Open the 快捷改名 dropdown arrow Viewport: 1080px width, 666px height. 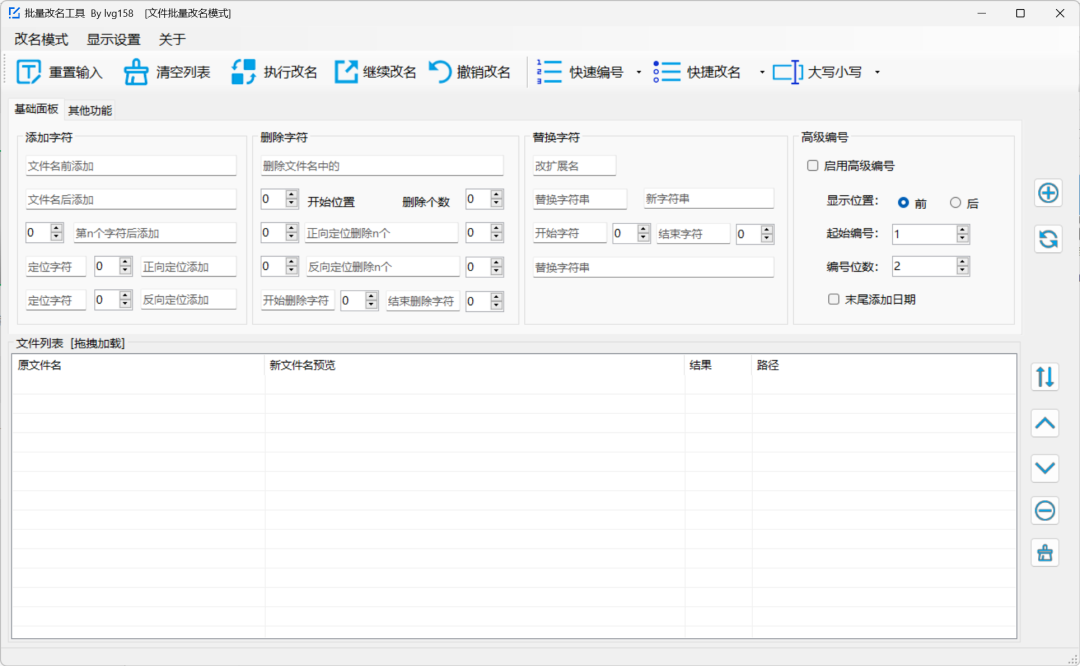click(762, 72)
